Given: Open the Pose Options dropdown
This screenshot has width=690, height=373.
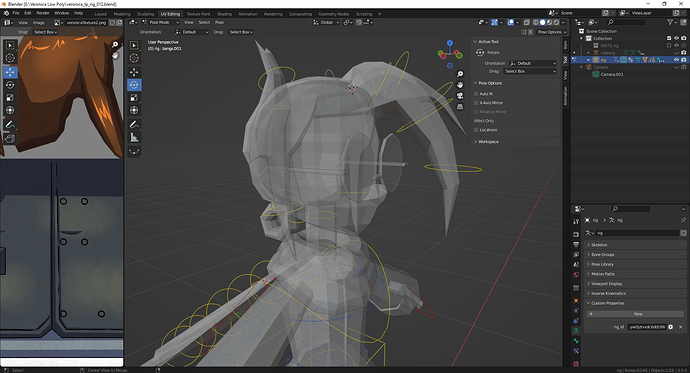Looking at the screenshot, I should tap(551, 32).
